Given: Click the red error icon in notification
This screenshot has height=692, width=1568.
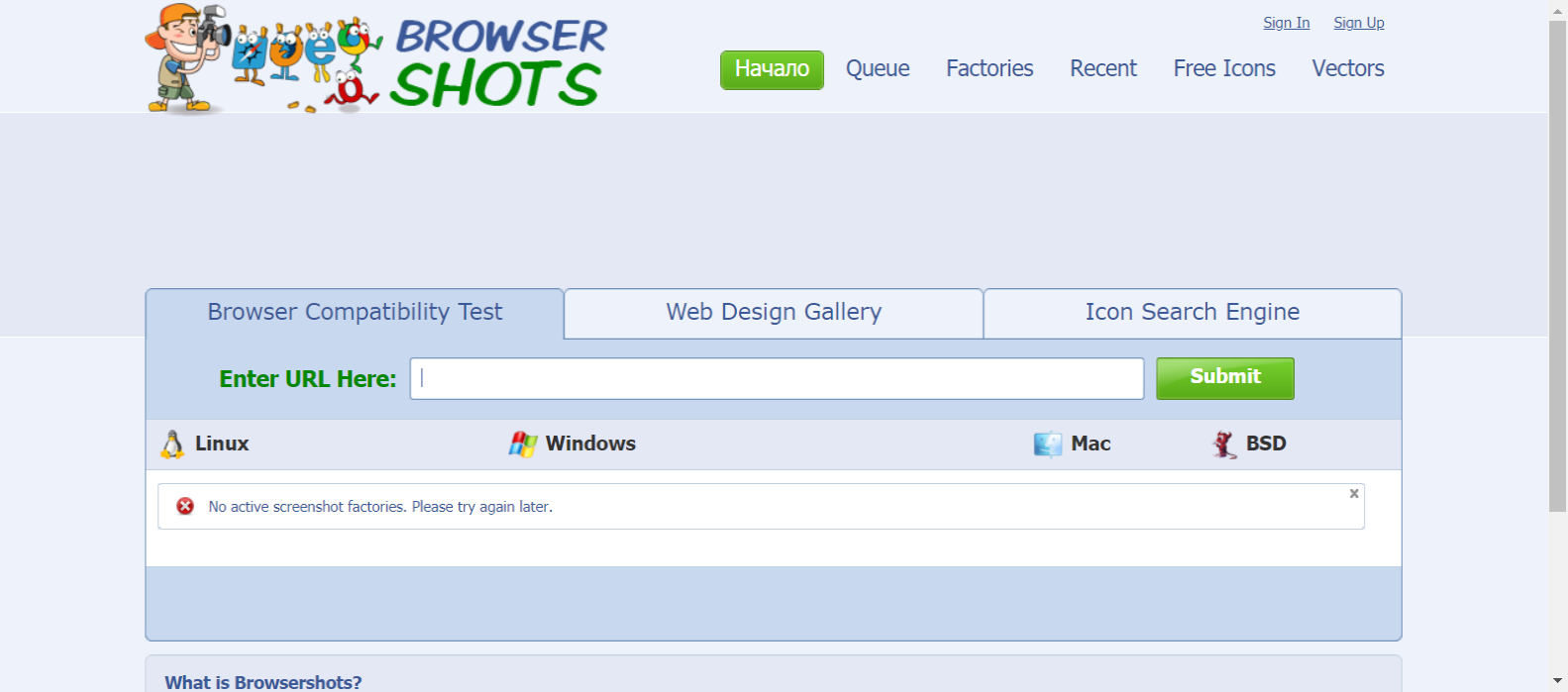Looking at the screenshot, I should (x=185, y=507).
